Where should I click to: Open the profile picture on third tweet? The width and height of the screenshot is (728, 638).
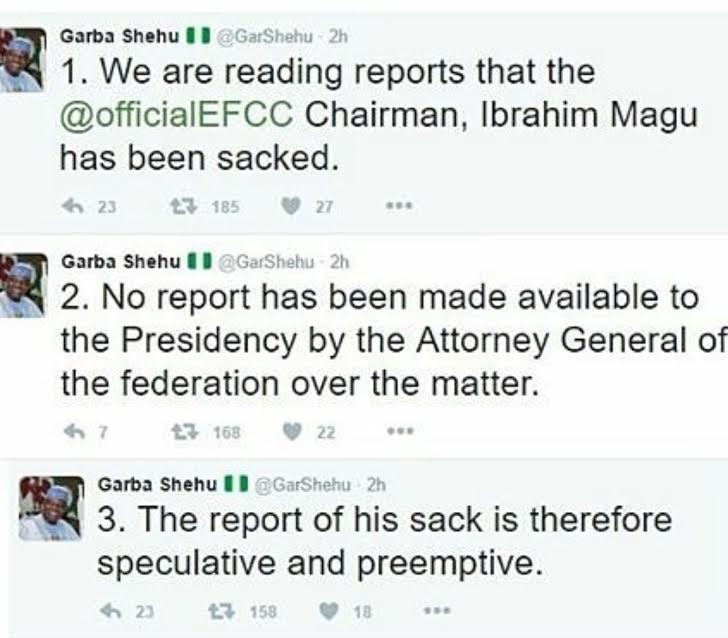[x=51, y=508]
